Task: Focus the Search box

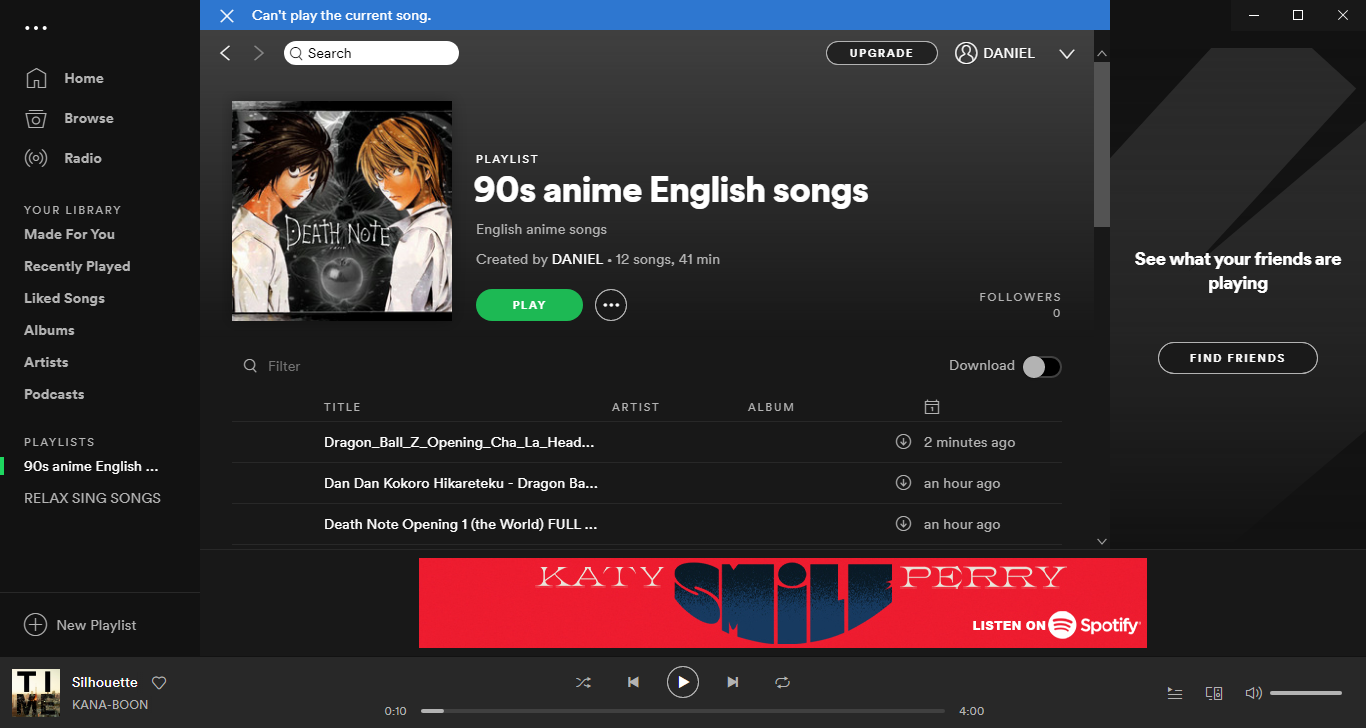Action: pos(371,53)
